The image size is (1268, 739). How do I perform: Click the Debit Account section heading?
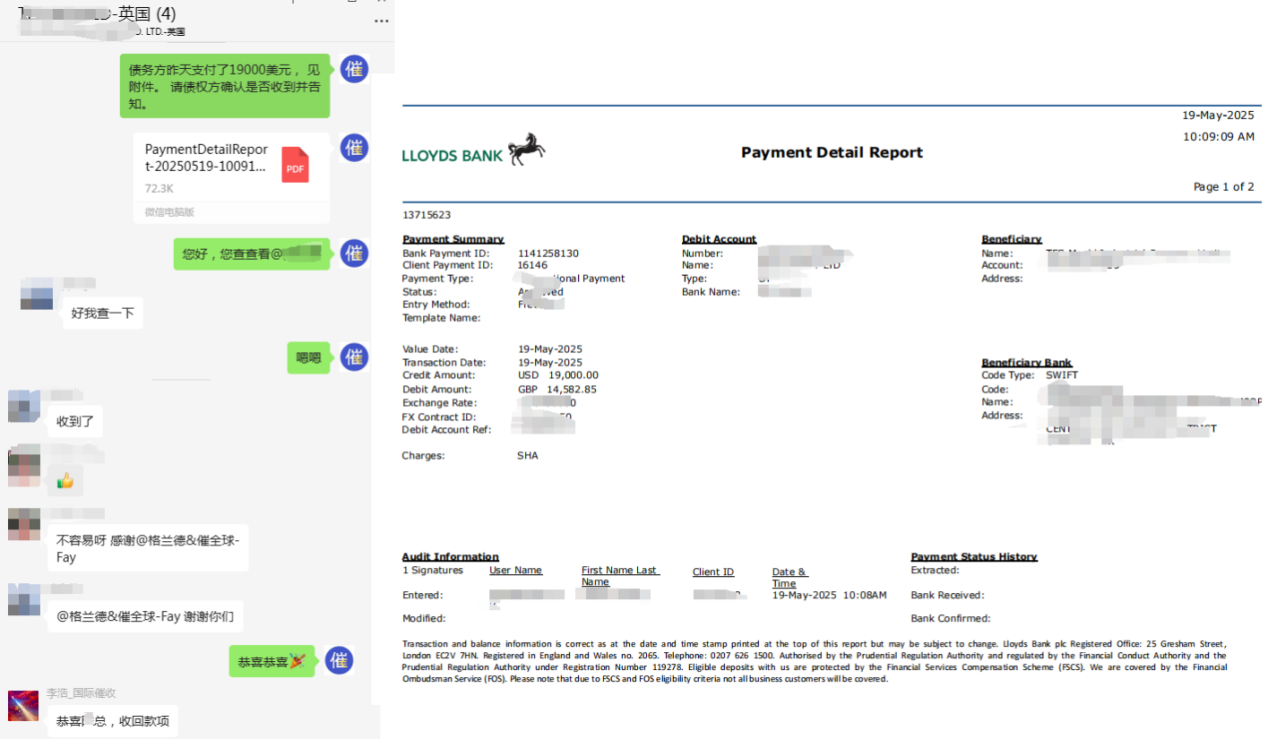[x=719, y=239]
